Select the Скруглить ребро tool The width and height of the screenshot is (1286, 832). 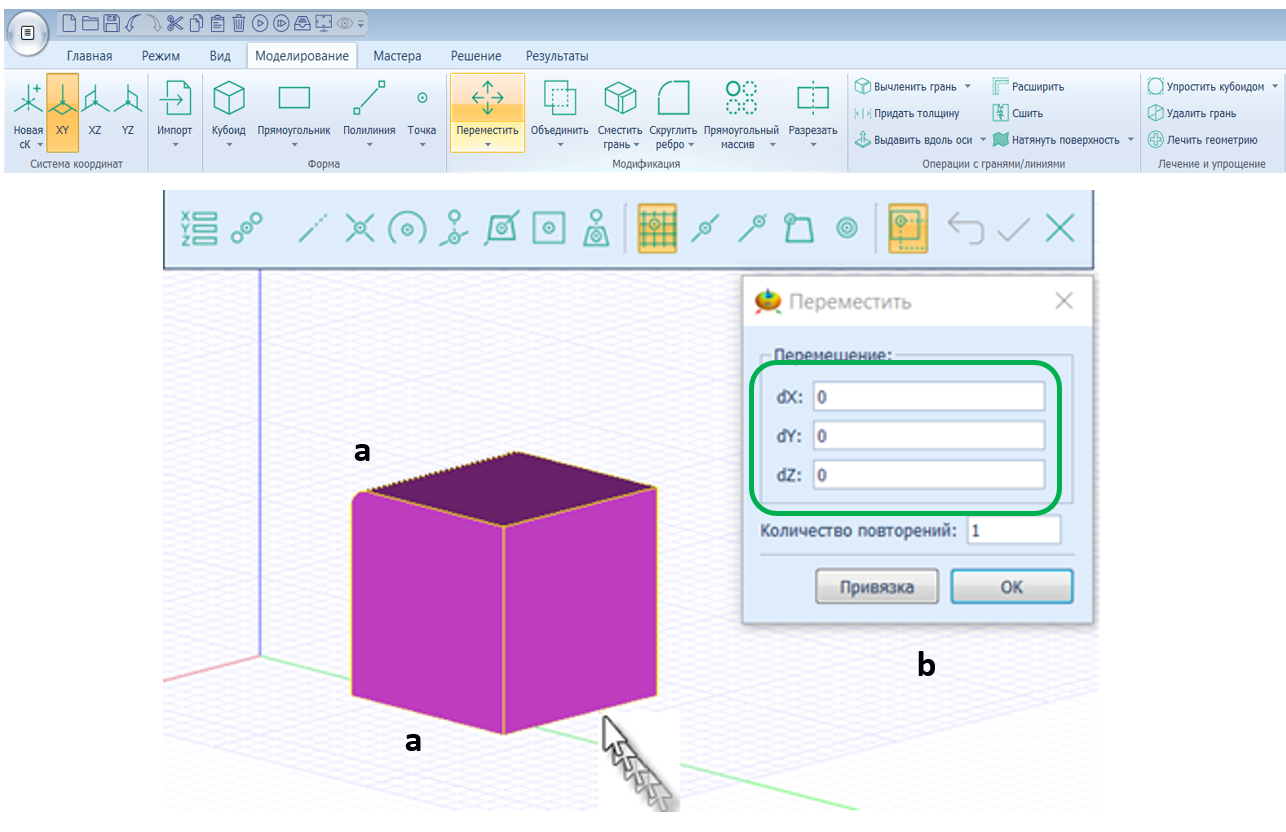[673, 98]
